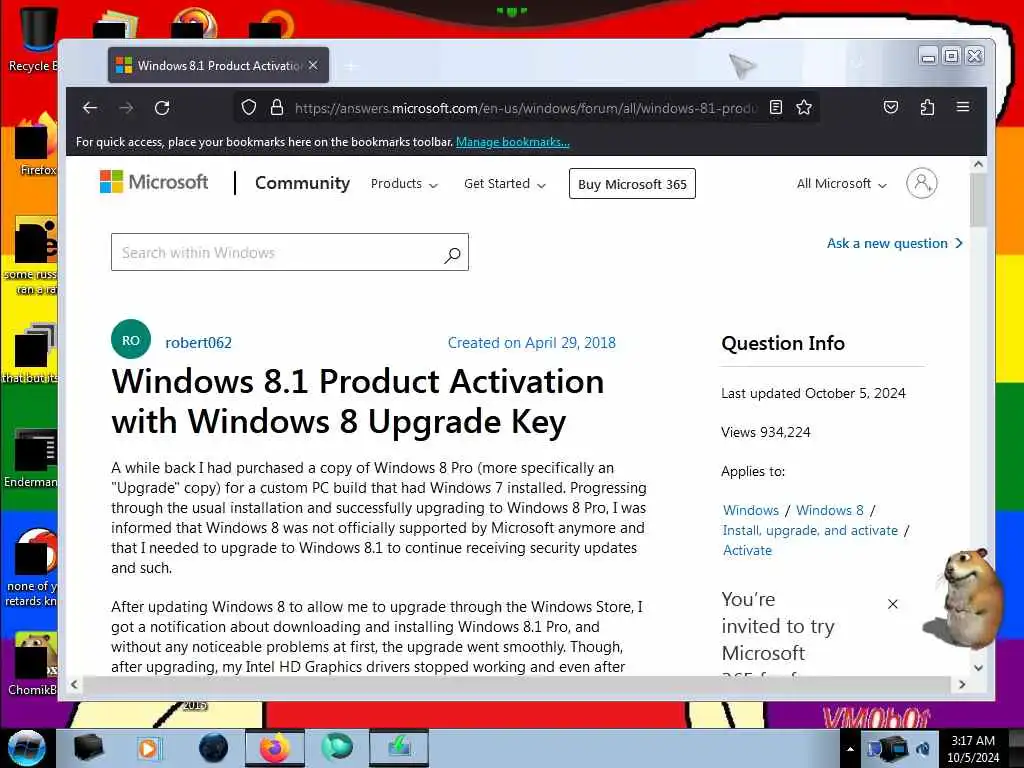The image size is (1024, 768).
Task: Click the browser URL address bar
Action: [526, 108]
